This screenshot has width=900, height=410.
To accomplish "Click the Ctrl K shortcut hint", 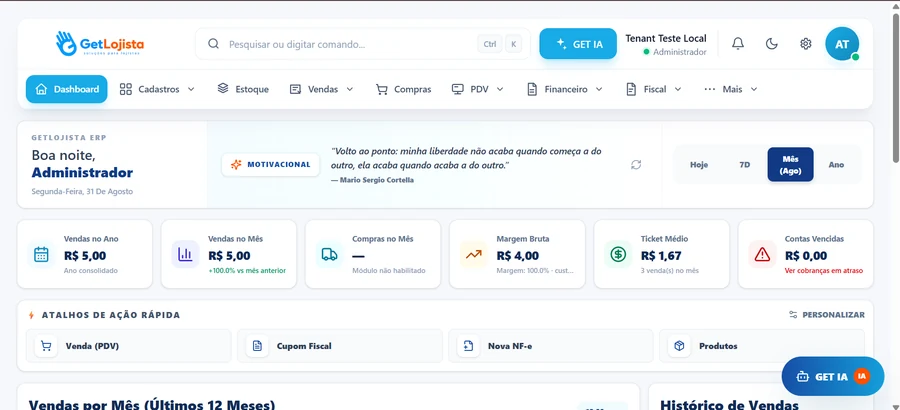I will point(499,44).
